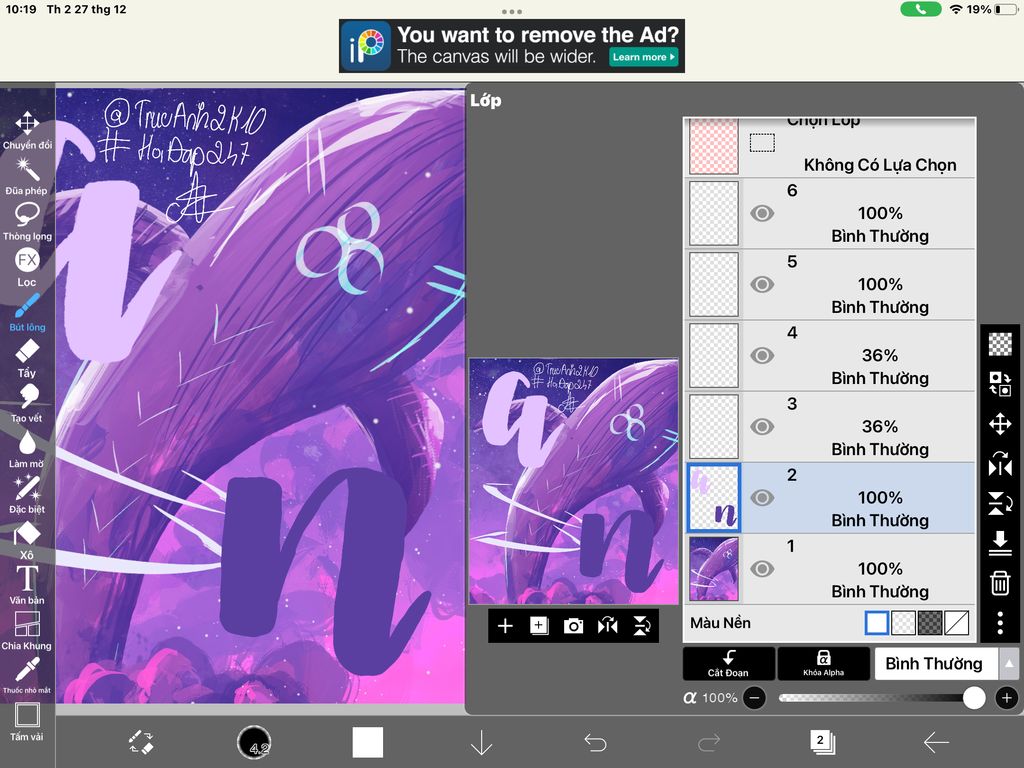Toggle Cắt Đoạn clipping button
Image resolution: width=1024 pixels, height=768 pixels.
(729, 664)
